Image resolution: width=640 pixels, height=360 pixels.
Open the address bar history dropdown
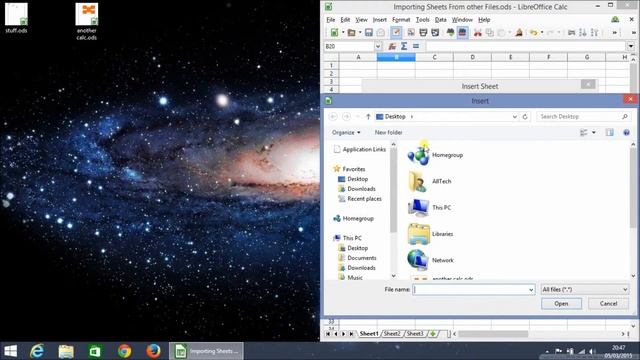tap(514, 117)
